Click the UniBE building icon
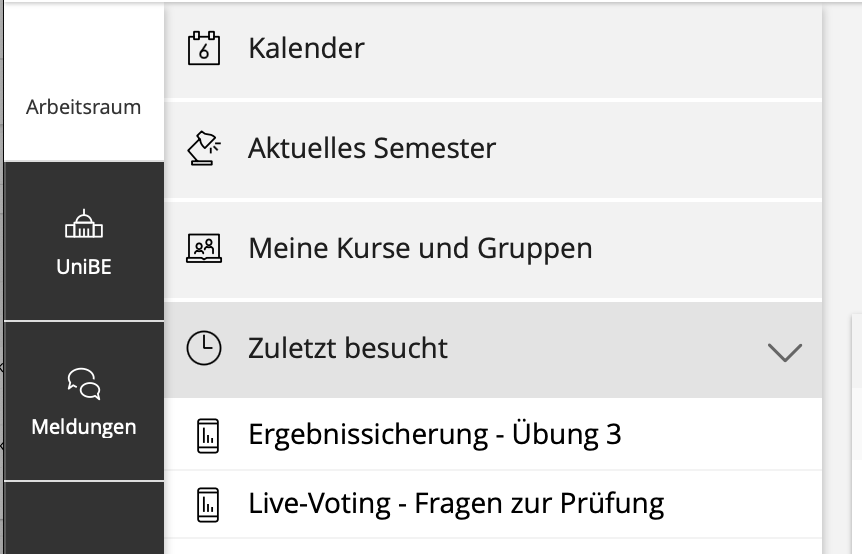This screenshot has width=862, height=554. 83,226
